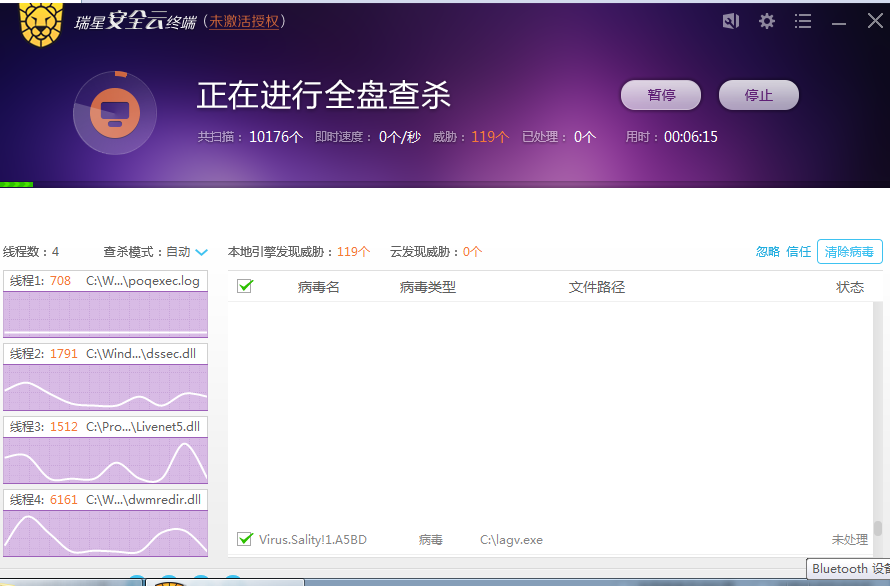The image size is (890, 586).
Task: Click the 清除病毒 button
Action: pos(850,252)
